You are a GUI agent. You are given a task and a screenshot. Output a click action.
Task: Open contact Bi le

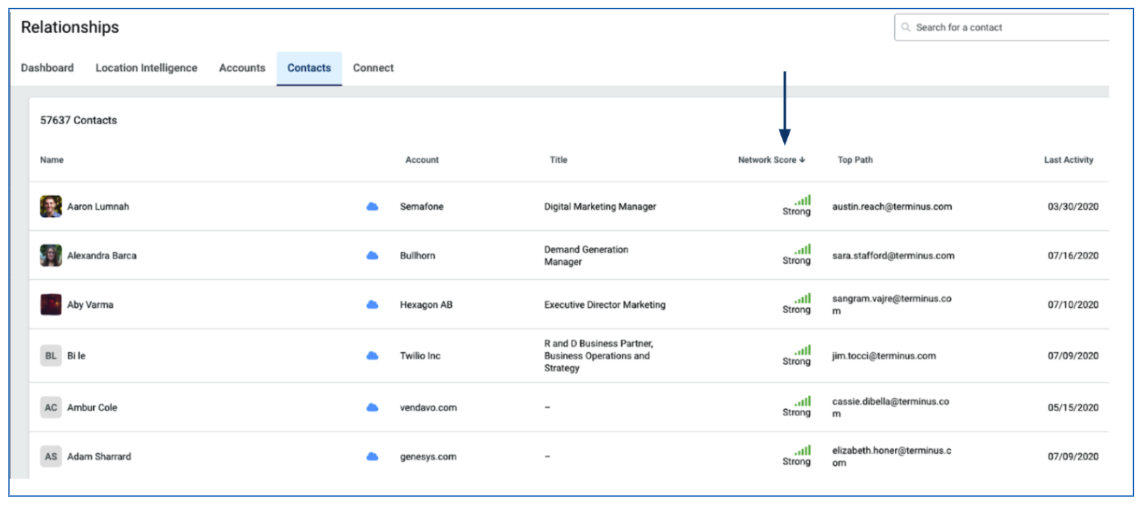point(77,356)
